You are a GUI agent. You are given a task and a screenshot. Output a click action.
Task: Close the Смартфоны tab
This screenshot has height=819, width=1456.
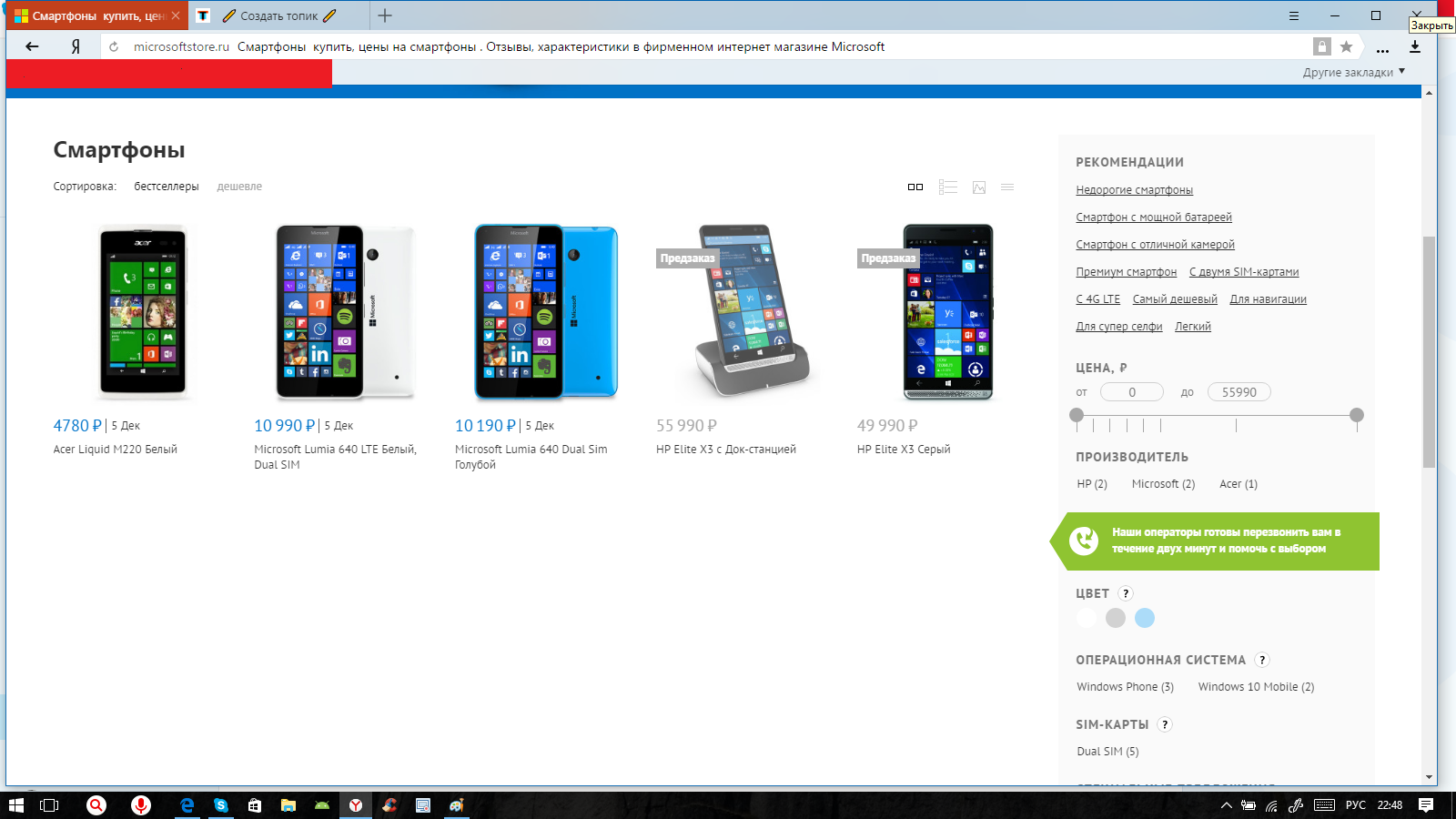pos(176,15)
